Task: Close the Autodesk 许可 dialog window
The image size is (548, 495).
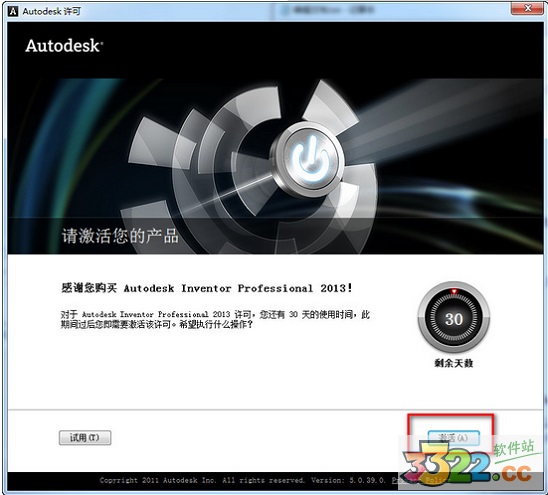Action: [528, 8]
